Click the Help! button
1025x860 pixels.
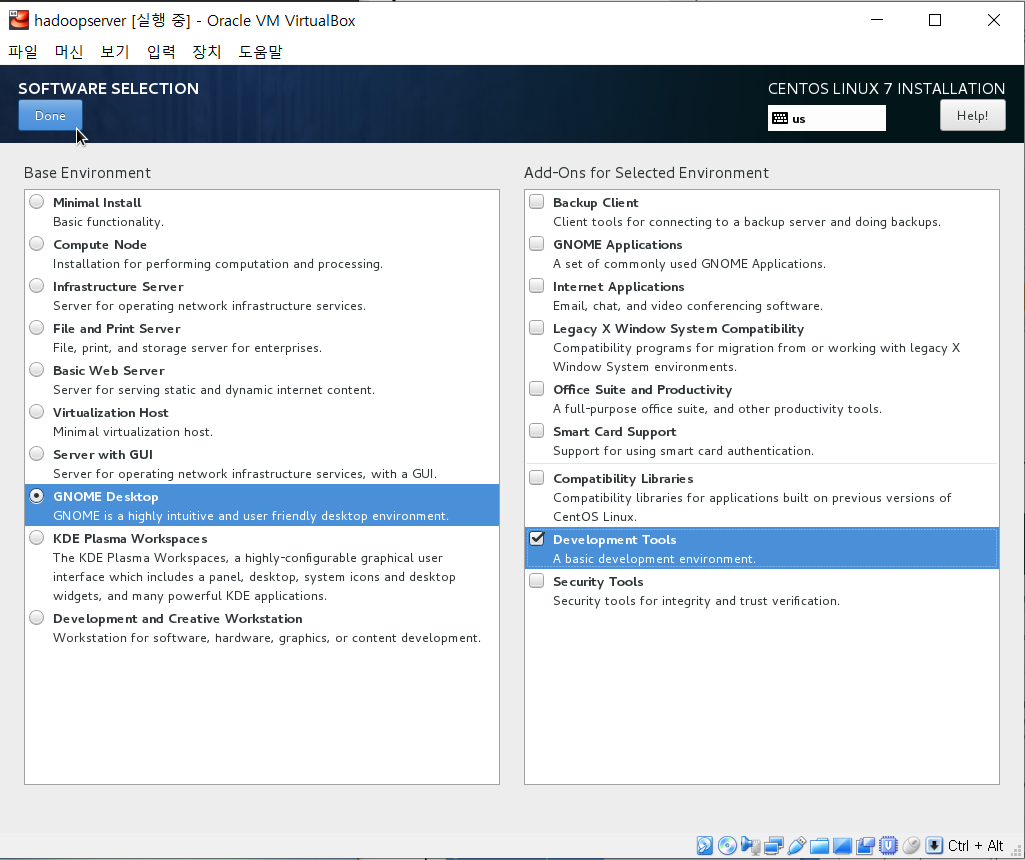coord(972,116)
